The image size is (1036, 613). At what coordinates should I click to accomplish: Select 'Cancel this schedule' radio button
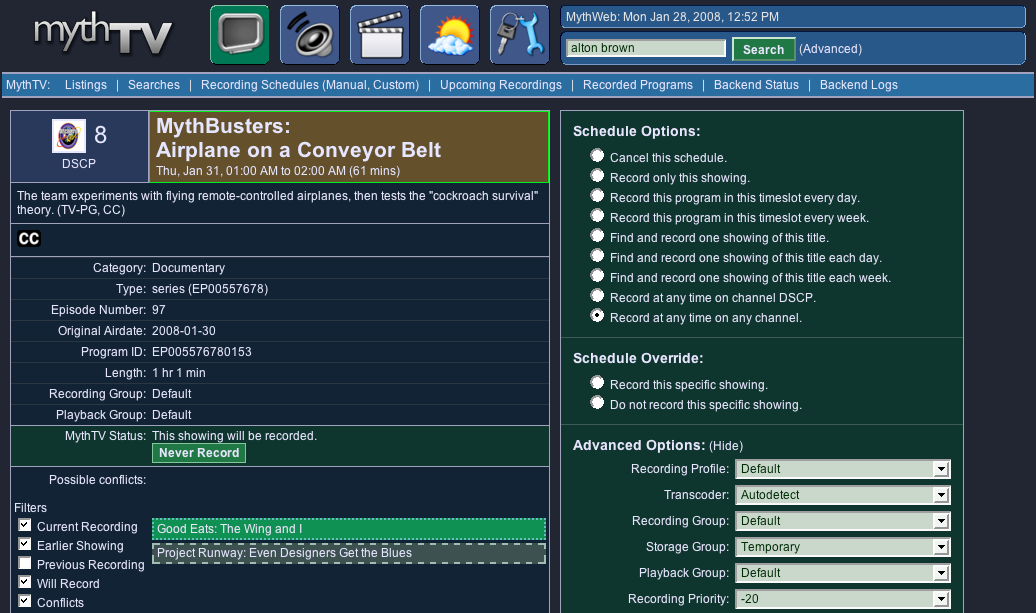pyautogui.click(x=597, y=156)
